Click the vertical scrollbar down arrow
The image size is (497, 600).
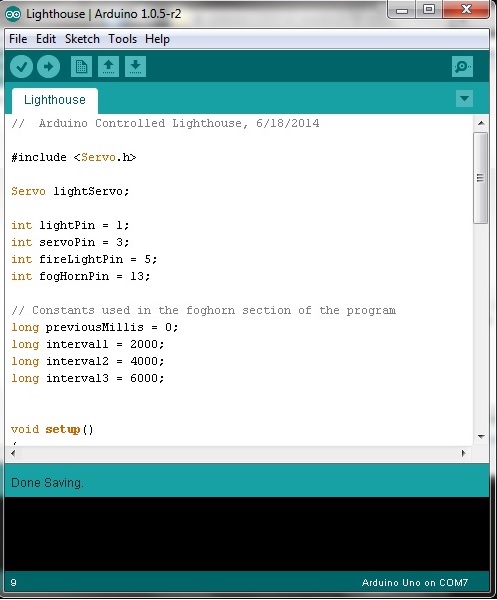click(481, 437)
